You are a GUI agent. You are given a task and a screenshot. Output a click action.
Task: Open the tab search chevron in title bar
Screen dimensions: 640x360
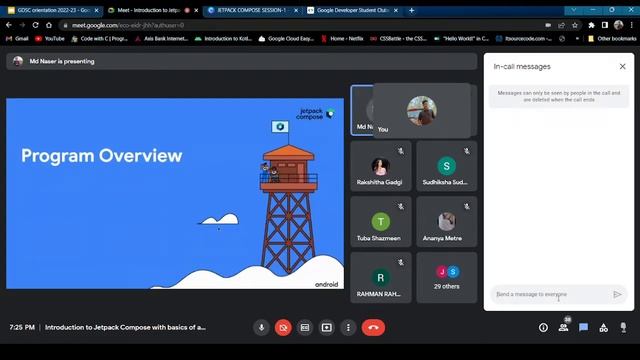573,10
